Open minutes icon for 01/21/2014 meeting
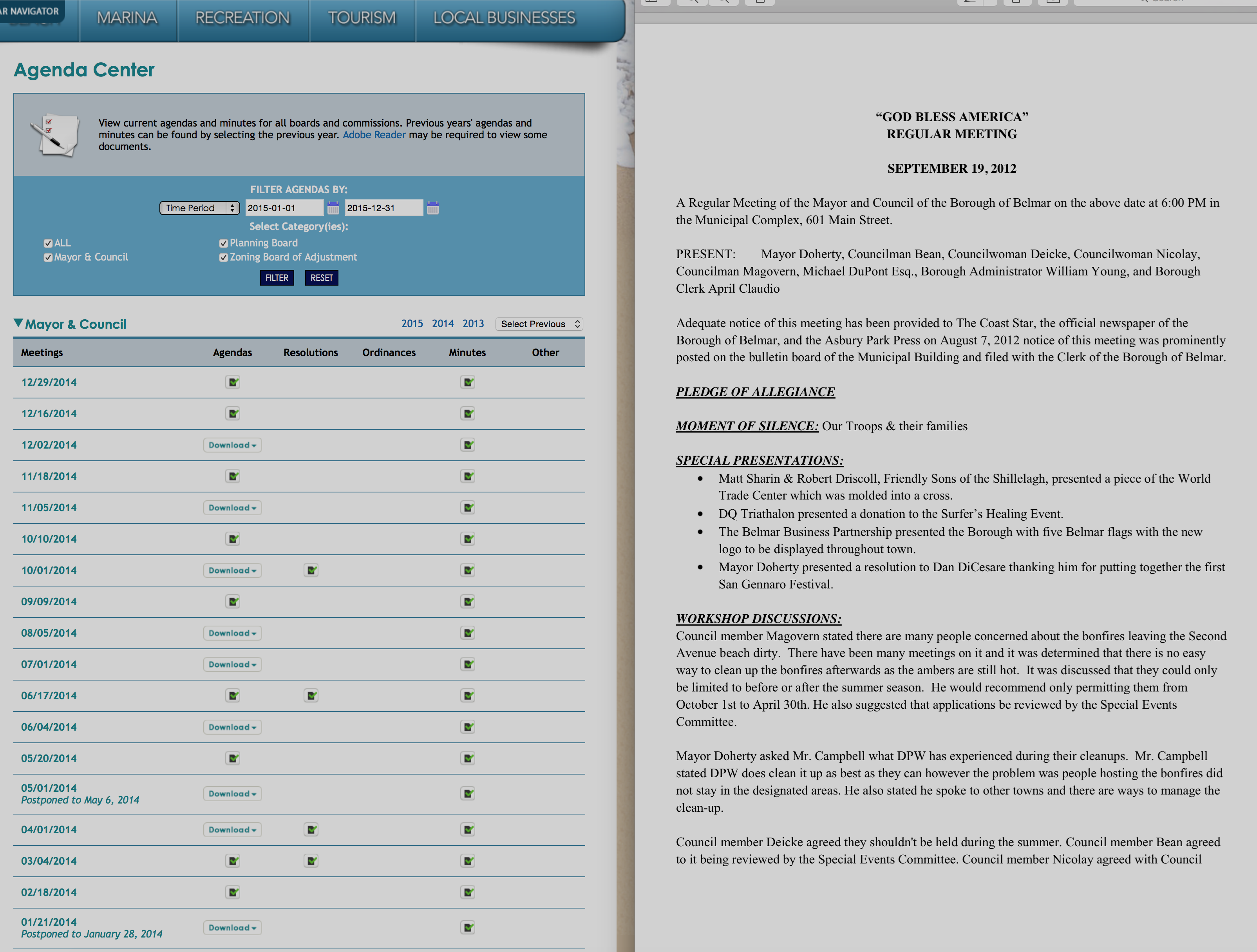Image resolution: width=1257 pixels, height=952 pixels. 468,928
